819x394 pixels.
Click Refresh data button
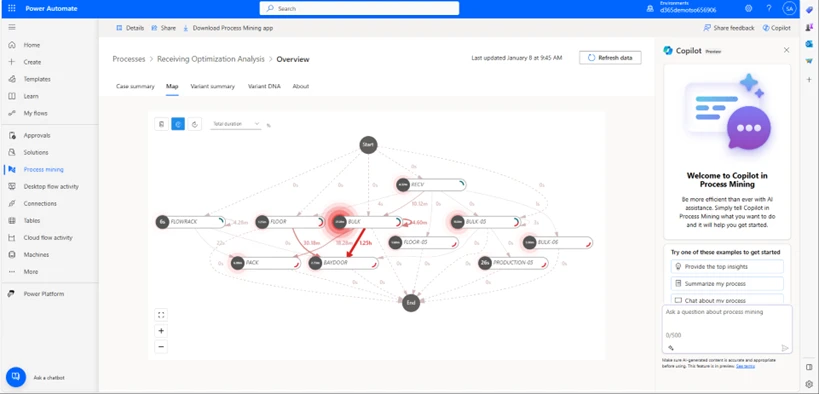610,58
